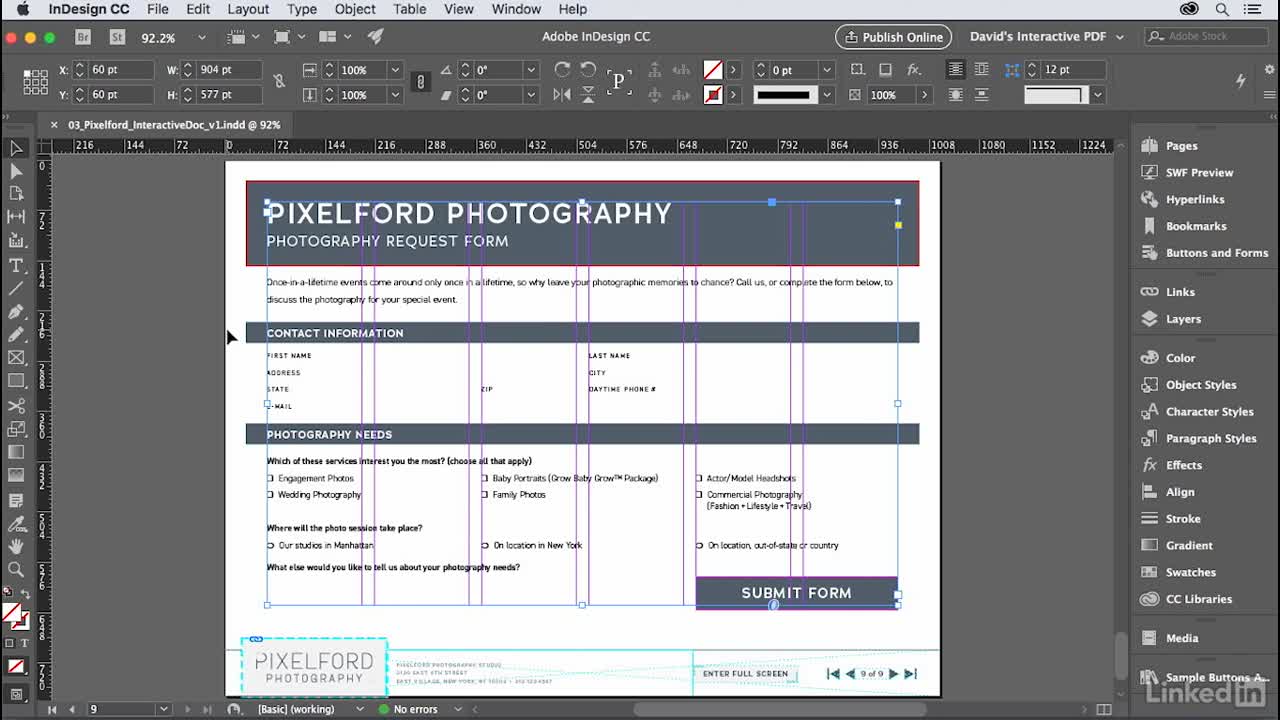This screenshot has height=720, width=1280.
Task: Select the Rectangle tool
Action: (x=16, y=381)
